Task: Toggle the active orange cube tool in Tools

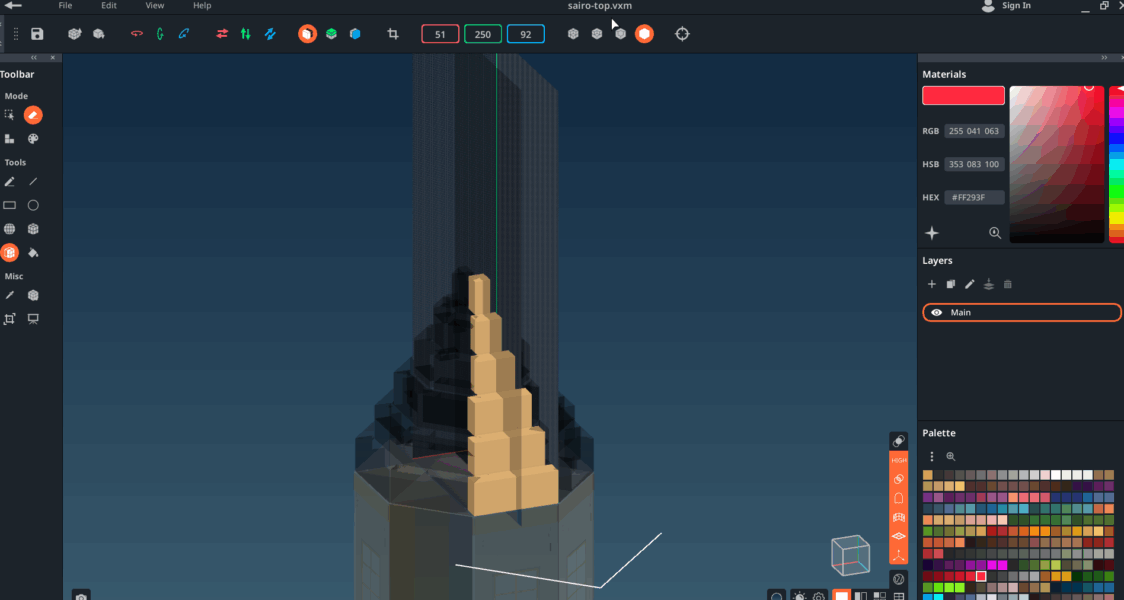Action: tap(9, 252)
